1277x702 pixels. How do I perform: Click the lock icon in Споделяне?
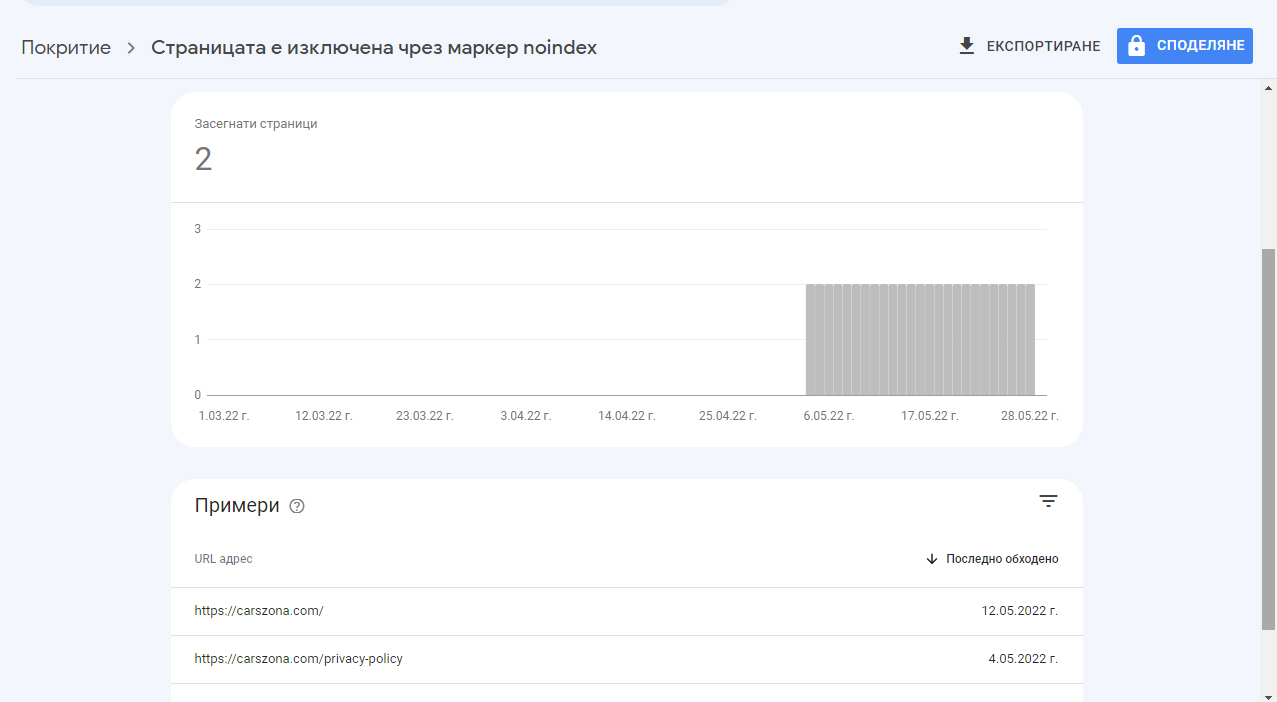[1136, 46]
